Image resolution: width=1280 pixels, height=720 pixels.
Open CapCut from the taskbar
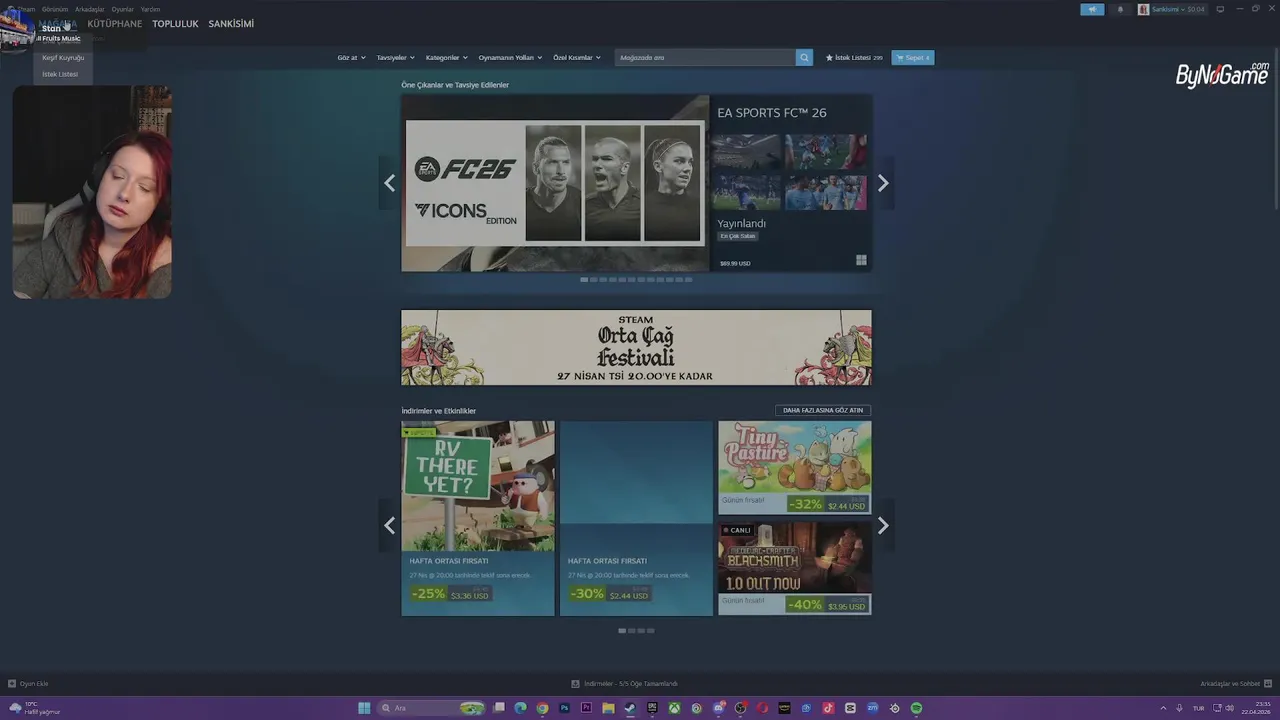(x=850, y=708)
